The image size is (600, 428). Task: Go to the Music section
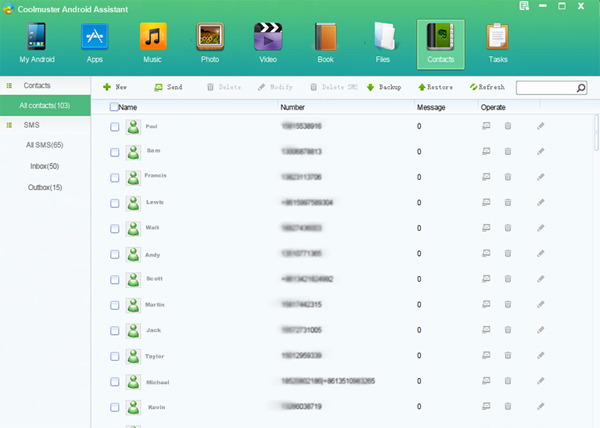coord(152,43)
